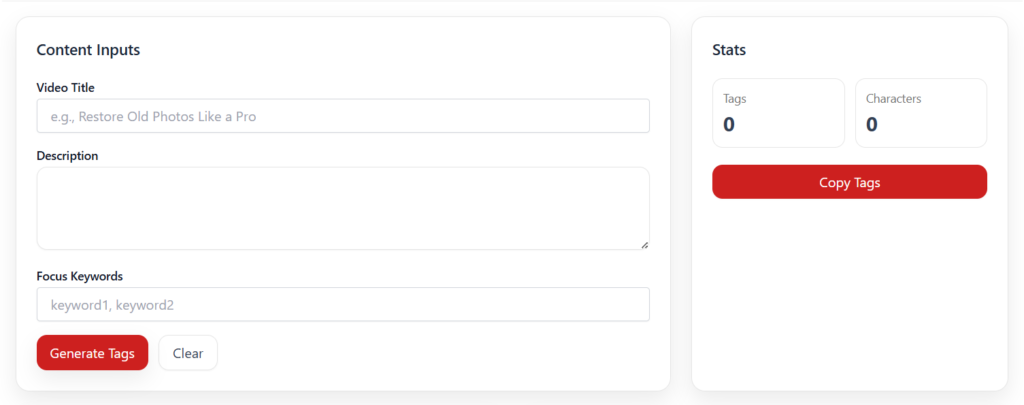Grab the Description box resize handle

pos(644,244)
